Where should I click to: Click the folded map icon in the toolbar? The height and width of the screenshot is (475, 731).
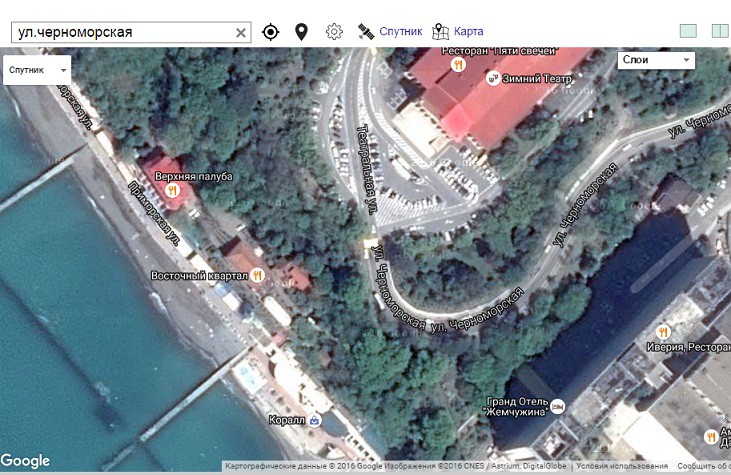tap(441, 32)
